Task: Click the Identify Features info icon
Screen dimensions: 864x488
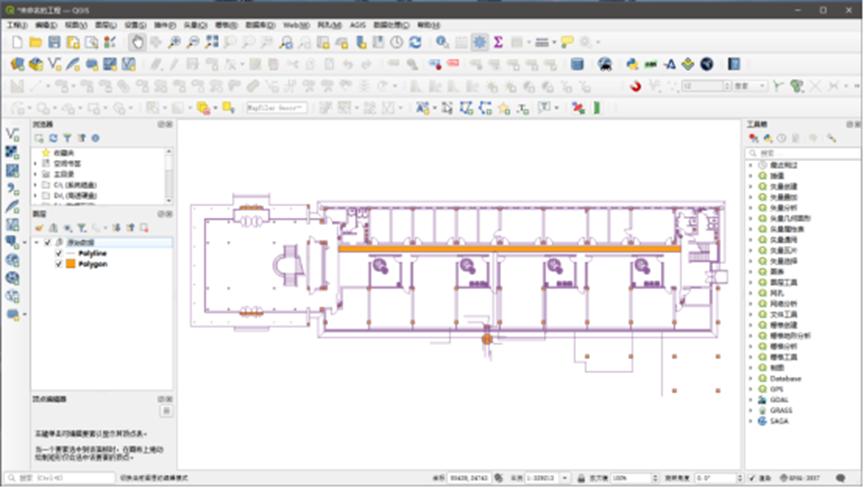Action: (x=442, y=42)
